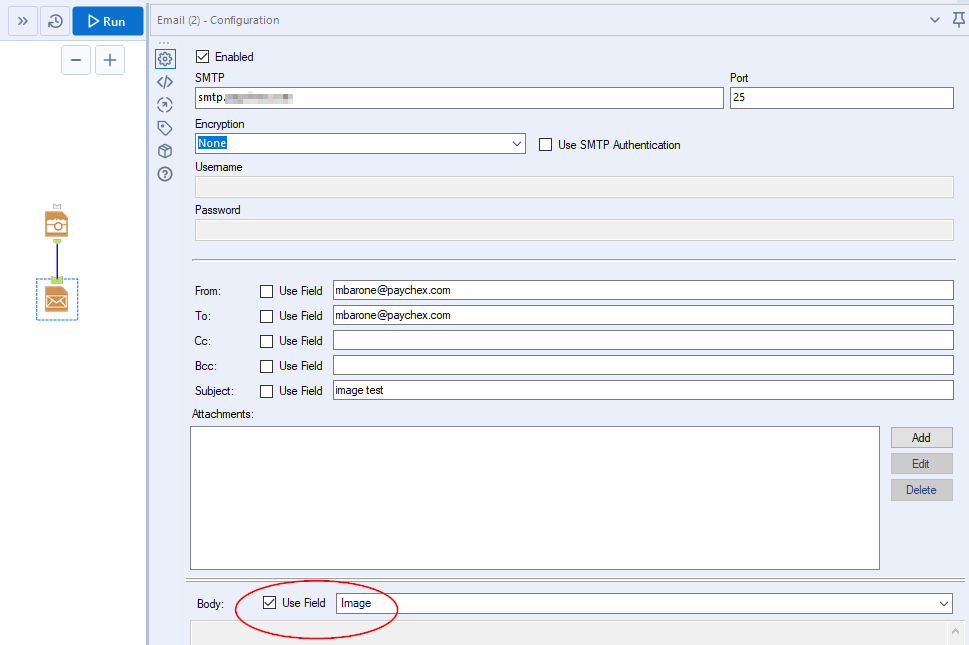This screenshot has height=645, width=969.
Task: Select the Image tool on canvas
Action: pos(56,224)
